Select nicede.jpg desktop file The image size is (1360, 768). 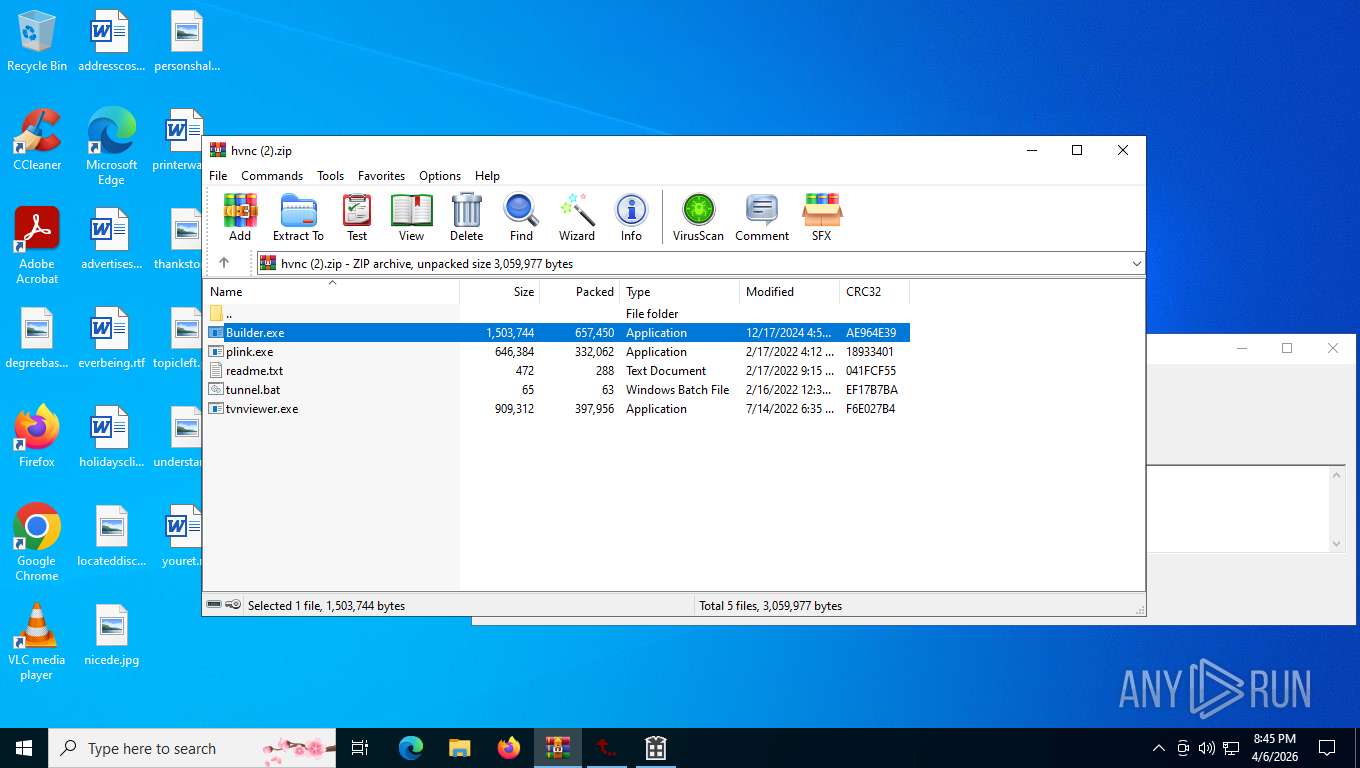click(111, 635)
